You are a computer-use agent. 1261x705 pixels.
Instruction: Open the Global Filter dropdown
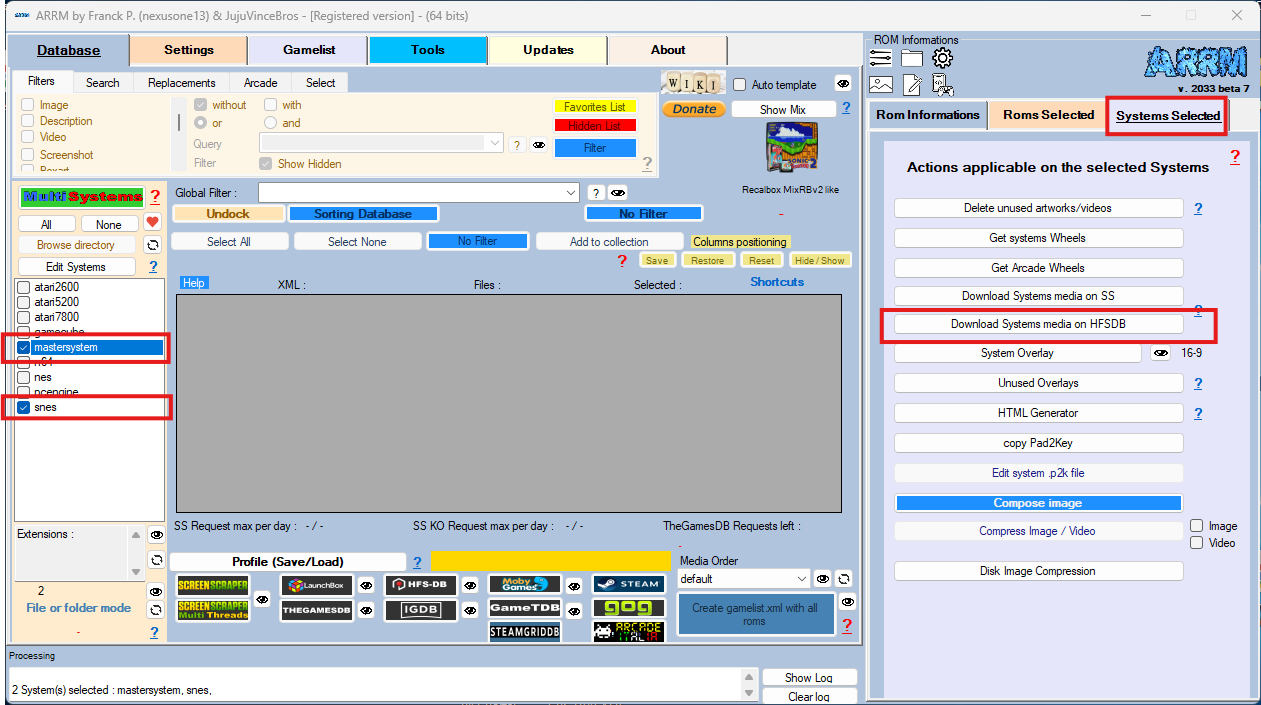(571, 193)
